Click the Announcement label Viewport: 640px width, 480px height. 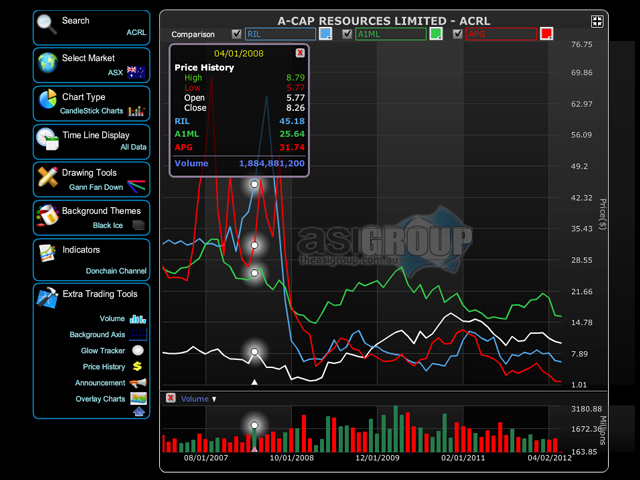coord(100,383)
